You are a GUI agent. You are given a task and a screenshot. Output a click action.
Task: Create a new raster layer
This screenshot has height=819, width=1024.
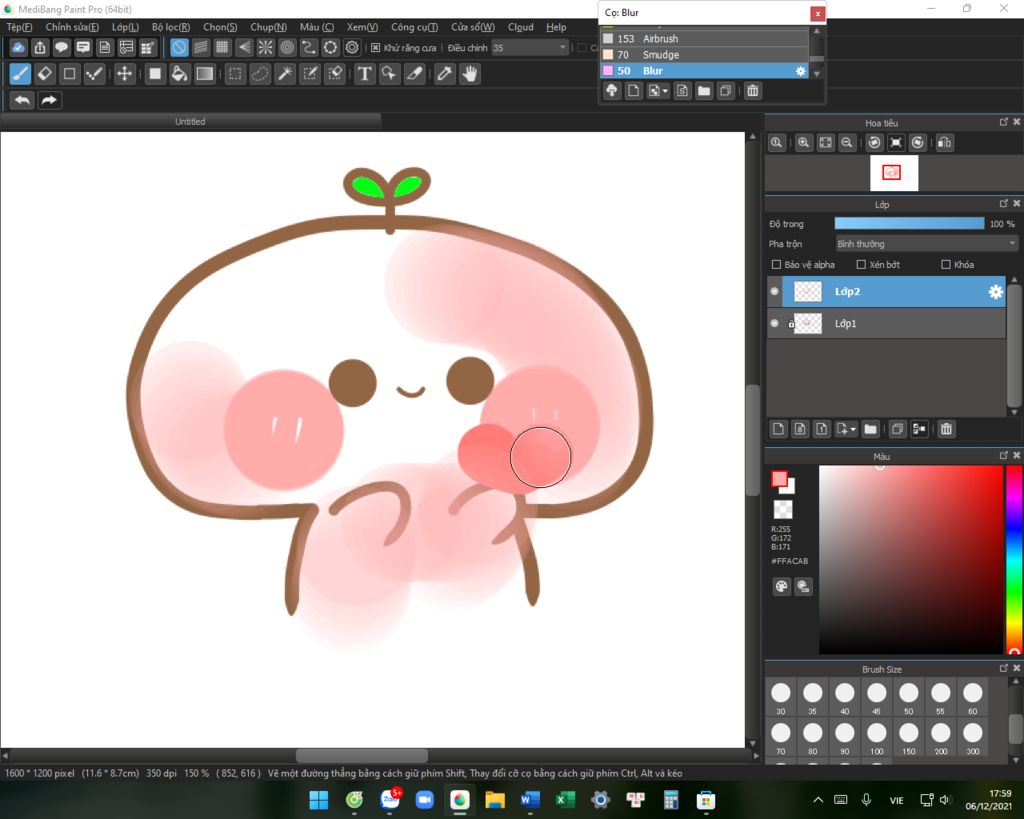pyautogui.click(x=778, y=429)
